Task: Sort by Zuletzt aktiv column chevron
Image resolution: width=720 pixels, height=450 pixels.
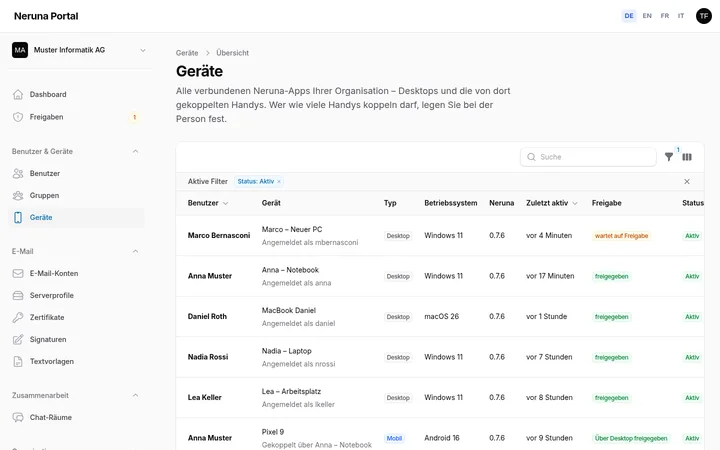Action: 575,203
